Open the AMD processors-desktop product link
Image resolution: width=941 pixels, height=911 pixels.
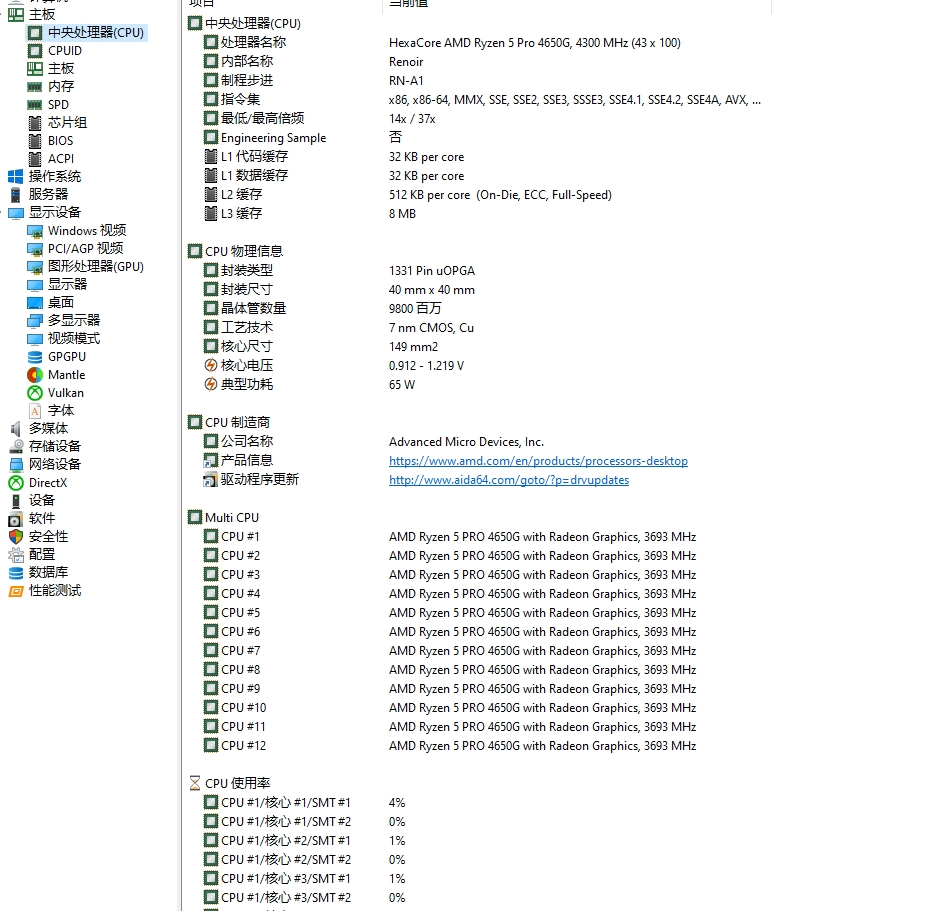tap(538, 461)
